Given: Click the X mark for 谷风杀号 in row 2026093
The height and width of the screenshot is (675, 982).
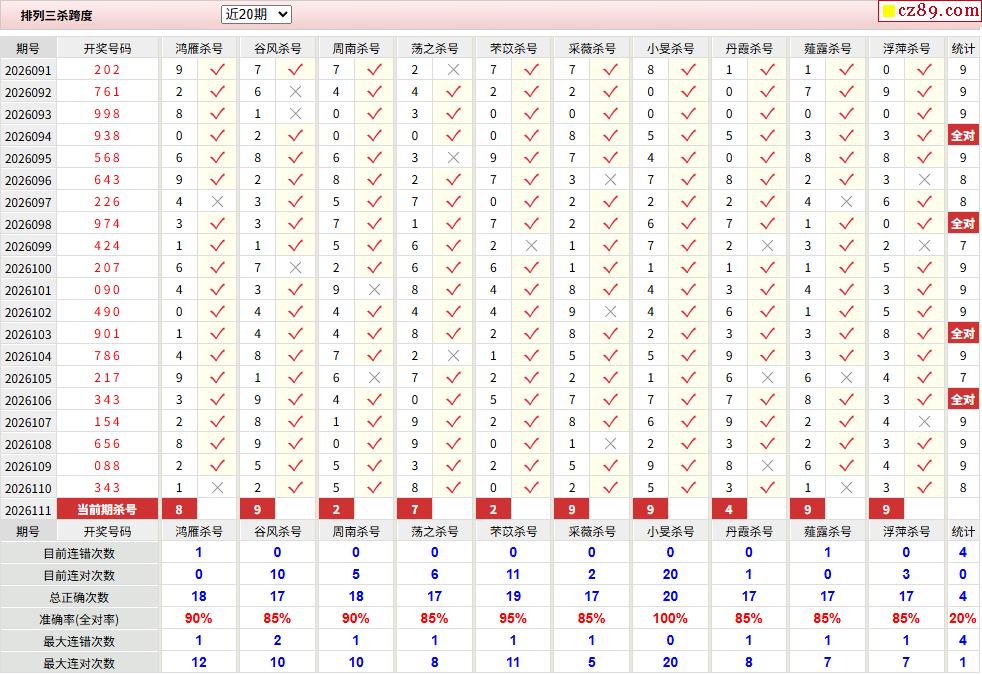Looking at the screenshot, I should tap(296, 114).
